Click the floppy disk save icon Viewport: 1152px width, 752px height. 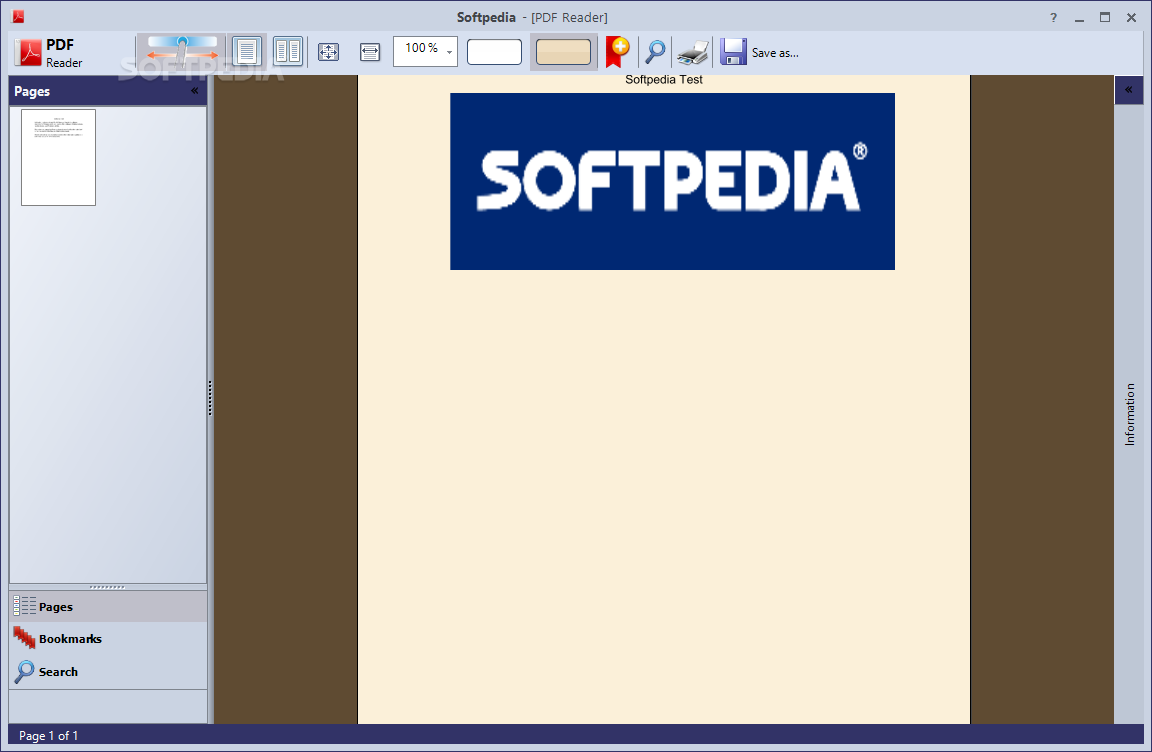pos(733,51)
